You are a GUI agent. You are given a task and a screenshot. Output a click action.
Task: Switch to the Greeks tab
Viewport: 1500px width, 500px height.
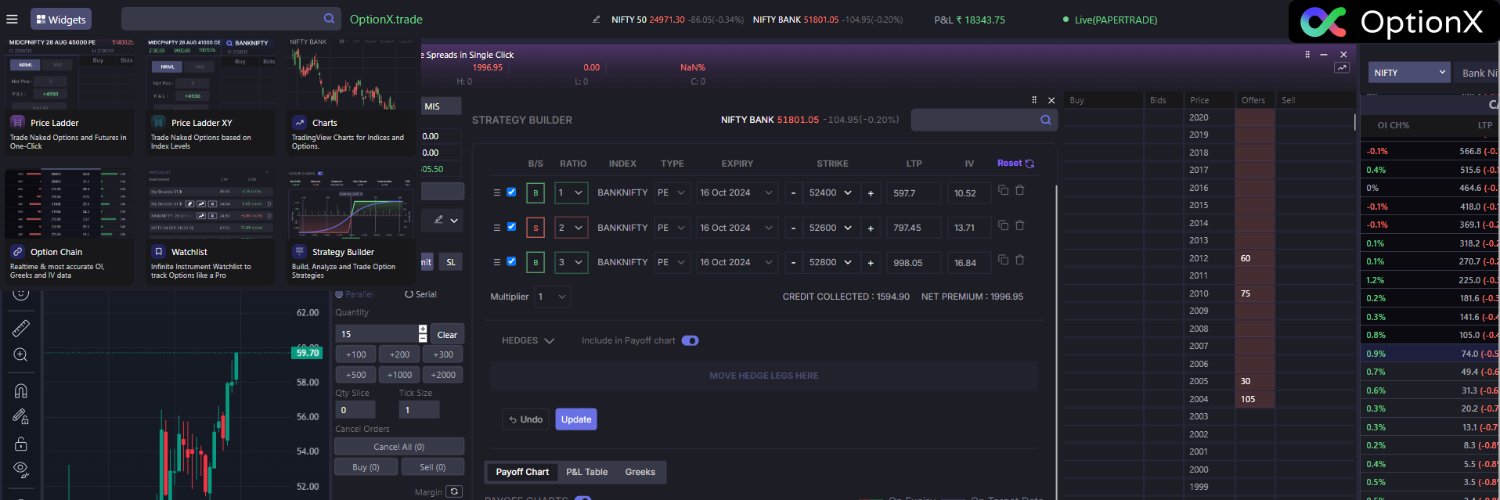pyautogui.click(x=641, y=472)
